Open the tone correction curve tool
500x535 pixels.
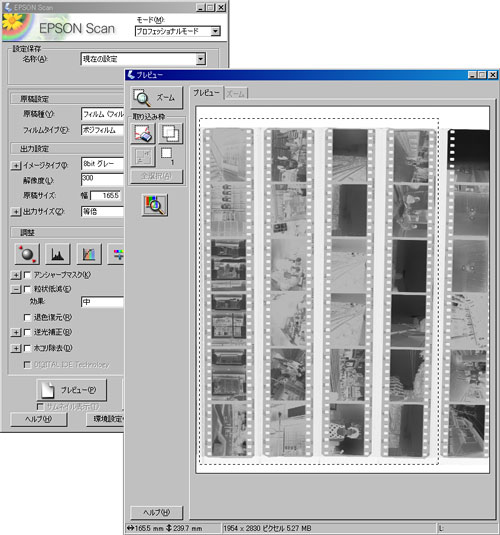89,254
